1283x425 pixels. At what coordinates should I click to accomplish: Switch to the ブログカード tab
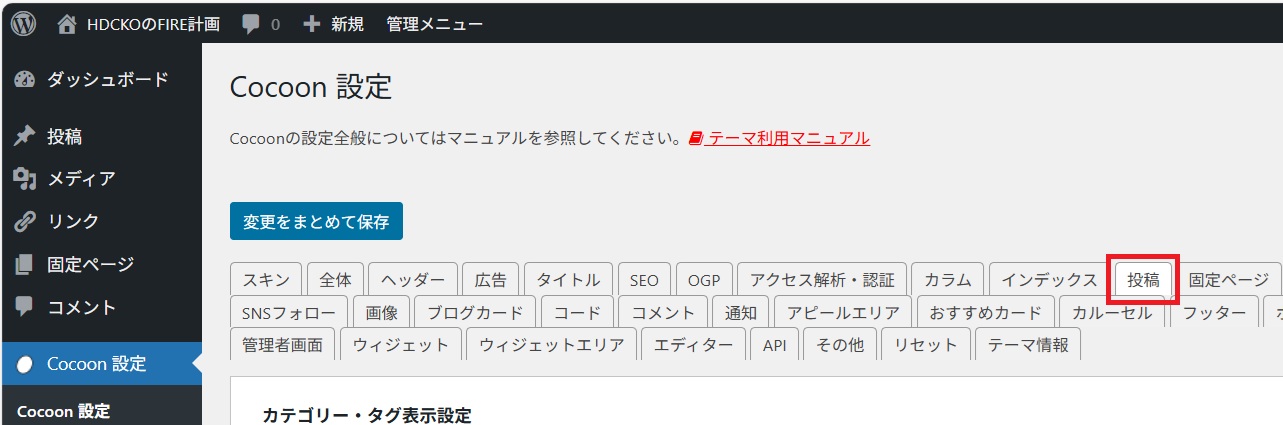(x=475, y=312)
